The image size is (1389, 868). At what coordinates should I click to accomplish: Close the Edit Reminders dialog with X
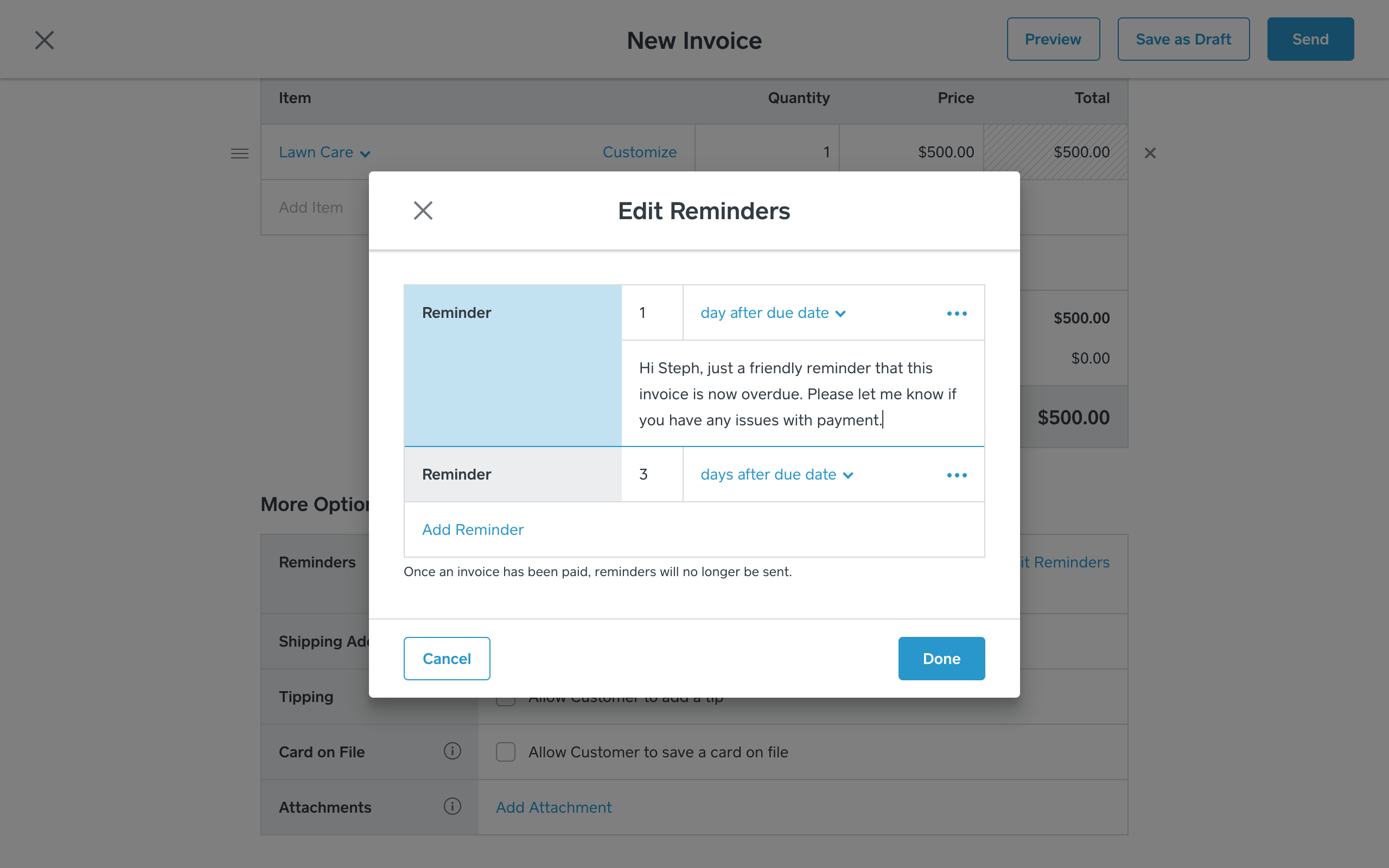coord(423,210)
